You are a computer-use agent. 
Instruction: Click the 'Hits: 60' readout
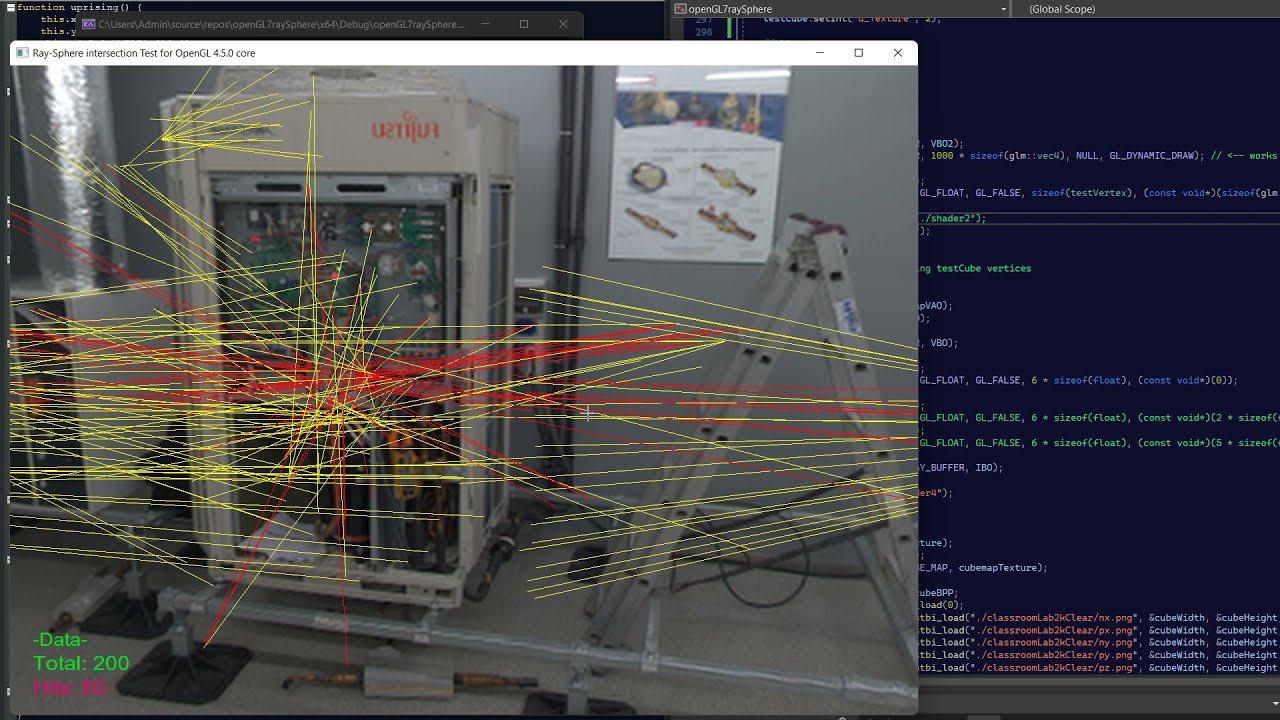[70, 687]
